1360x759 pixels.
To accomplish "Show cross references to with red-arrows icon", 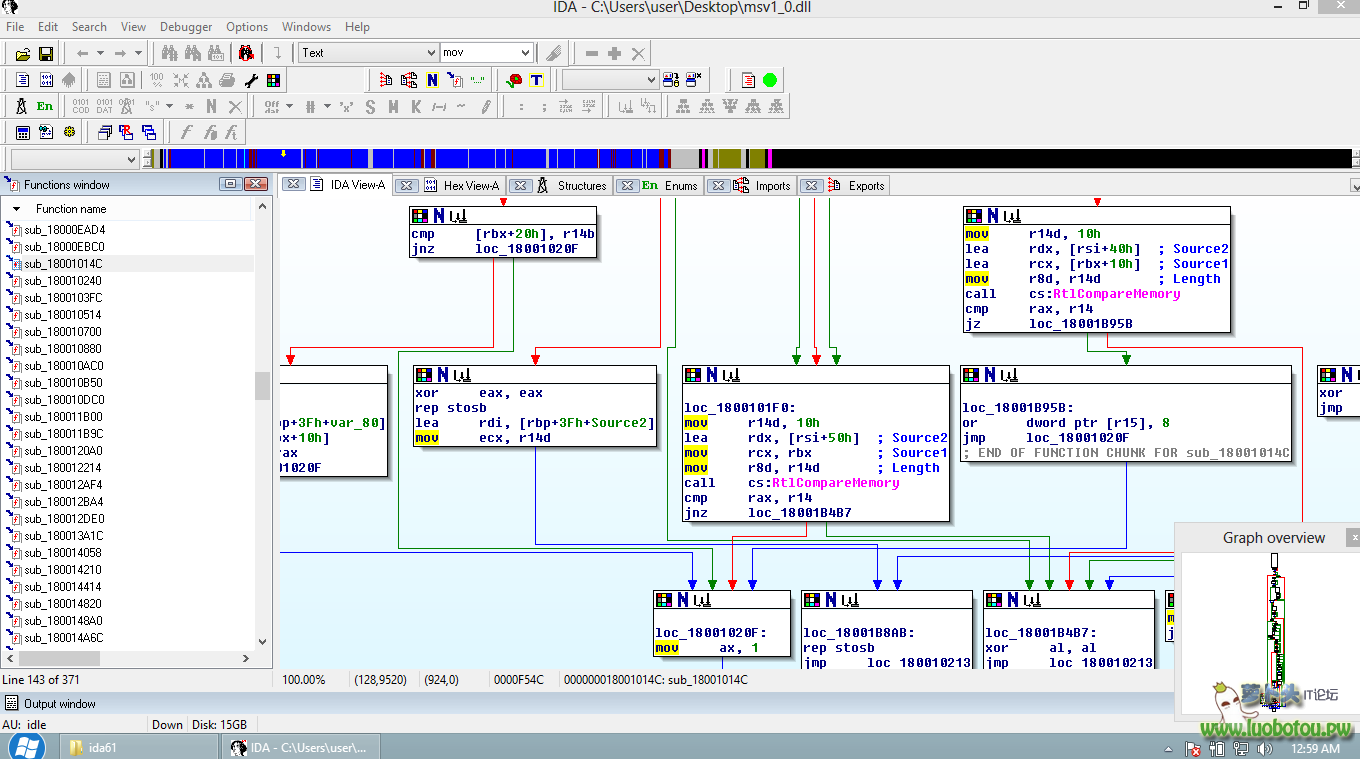I will (x=386, y=80).
